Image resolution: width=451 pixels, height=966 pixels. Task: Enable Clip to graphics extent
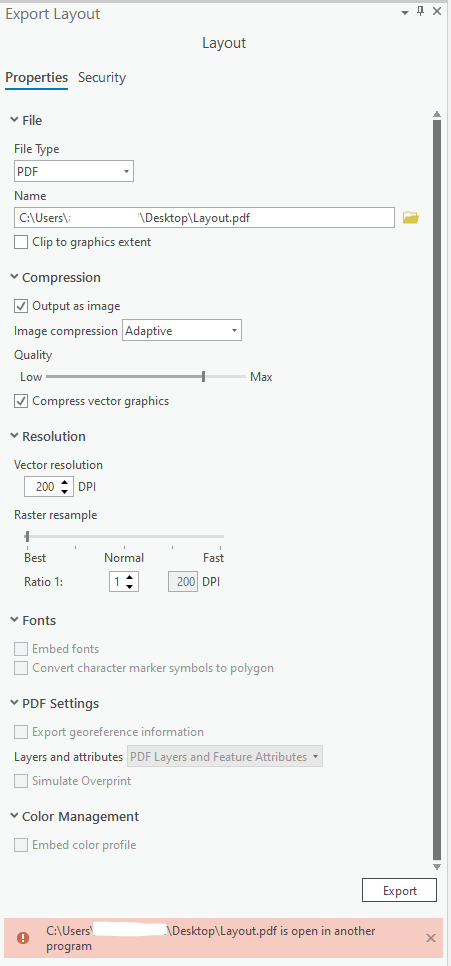[21, 243]
